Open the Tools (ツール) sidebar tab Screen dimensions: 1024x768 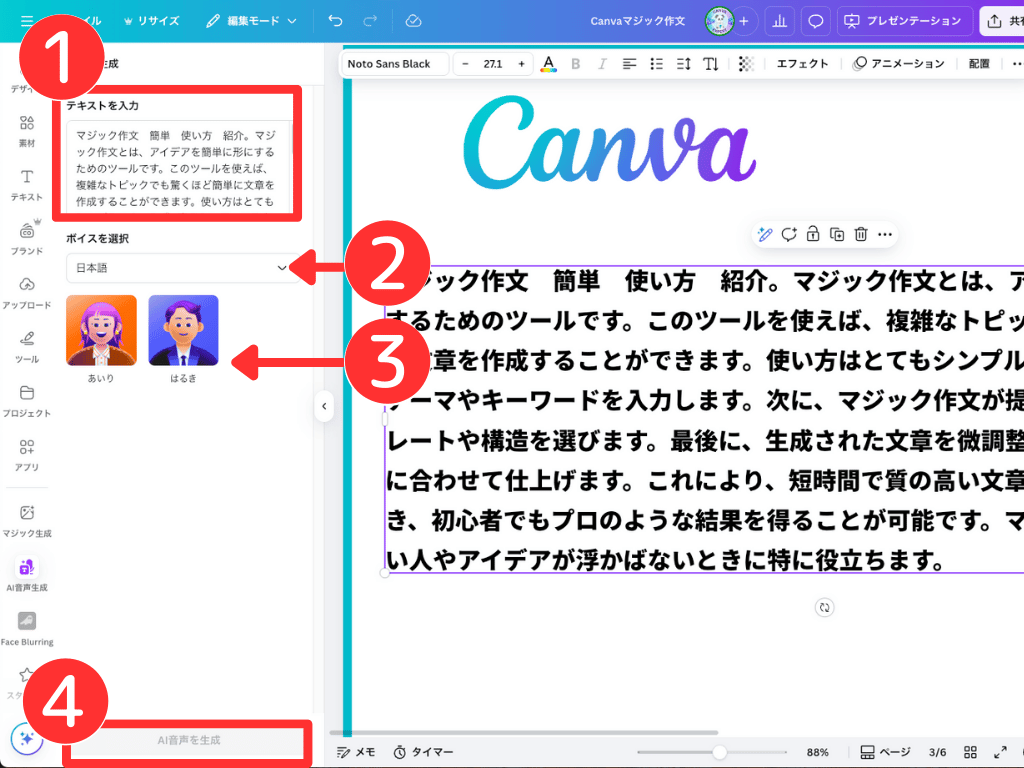(27, 347)
